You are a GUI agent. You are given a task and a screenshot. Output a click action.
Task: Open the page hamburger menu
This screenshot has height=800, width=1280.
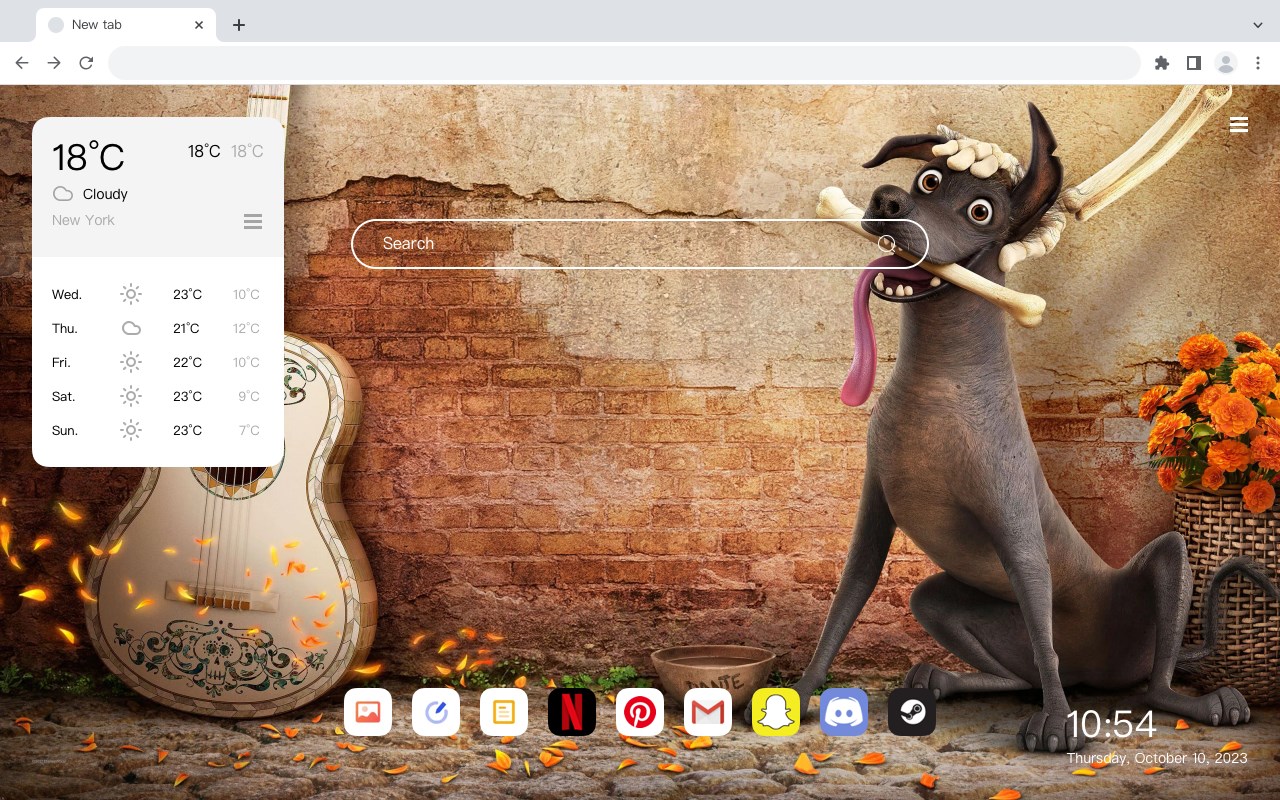click(x=1239, y=125)
